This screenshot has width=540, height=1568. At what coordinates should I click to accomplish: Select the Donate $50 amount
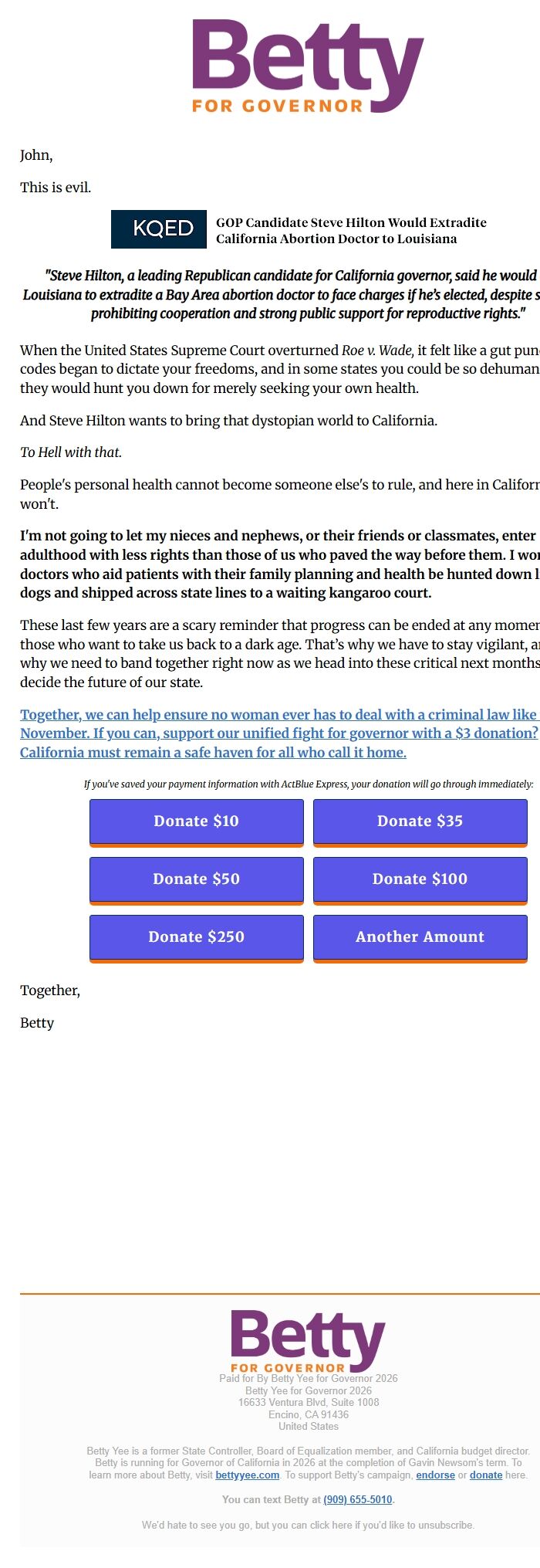pos(196,879)
